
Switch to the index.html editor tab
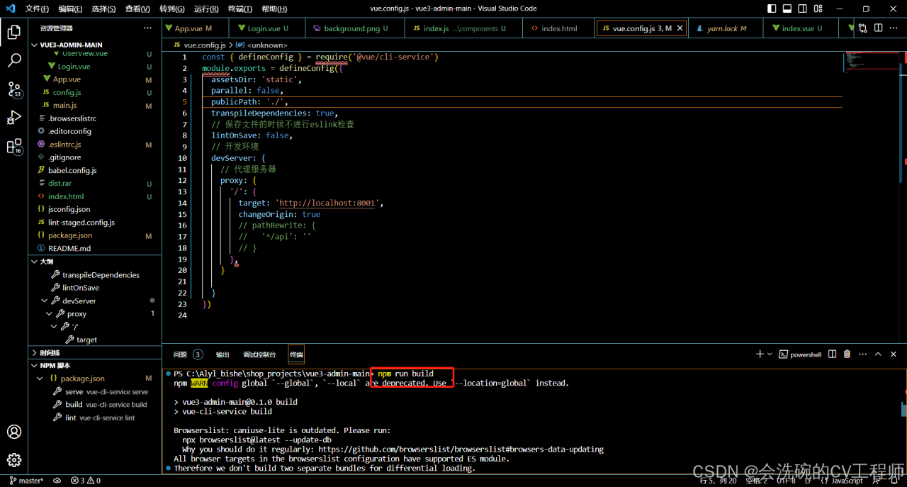tap(558, 28)
